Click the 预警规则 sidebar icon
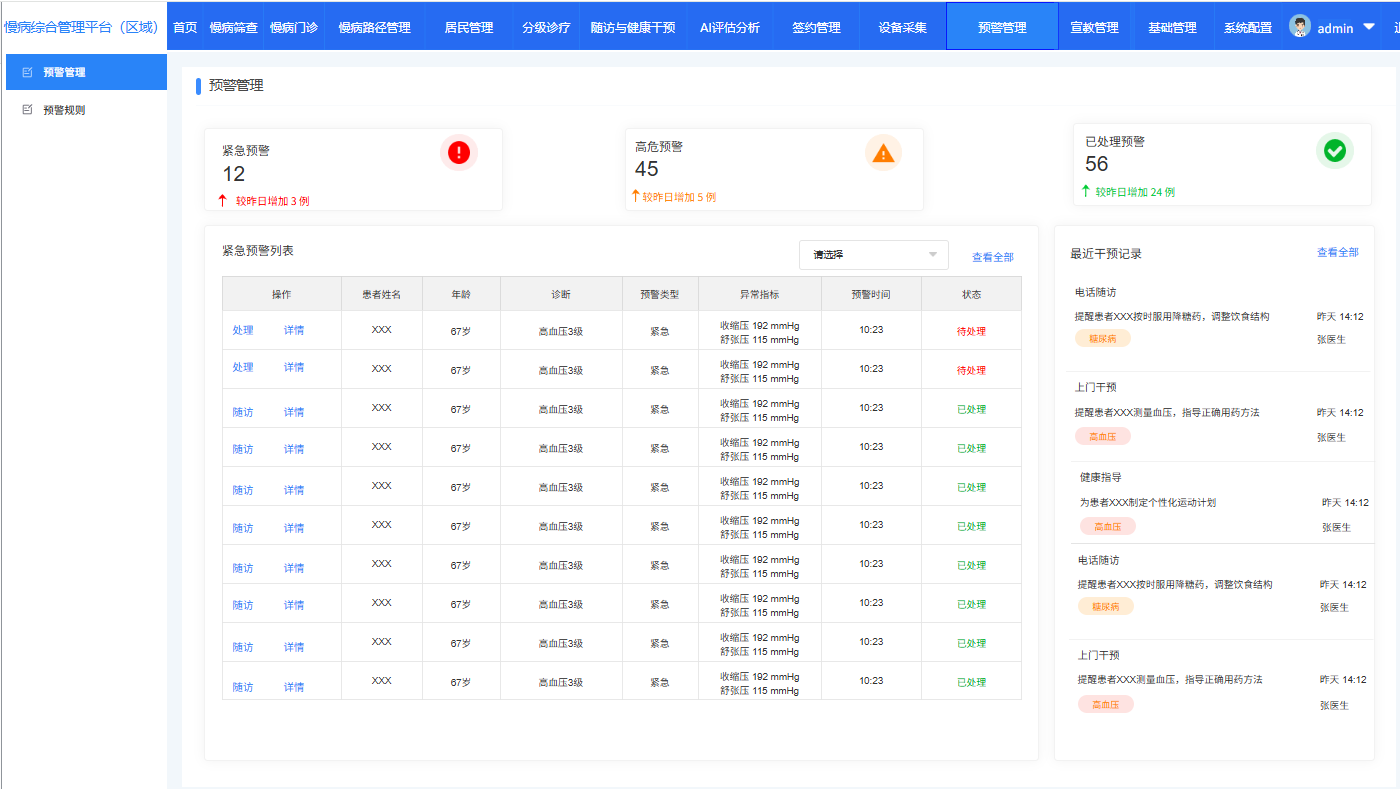1400x789 pixels. [27, 110]
